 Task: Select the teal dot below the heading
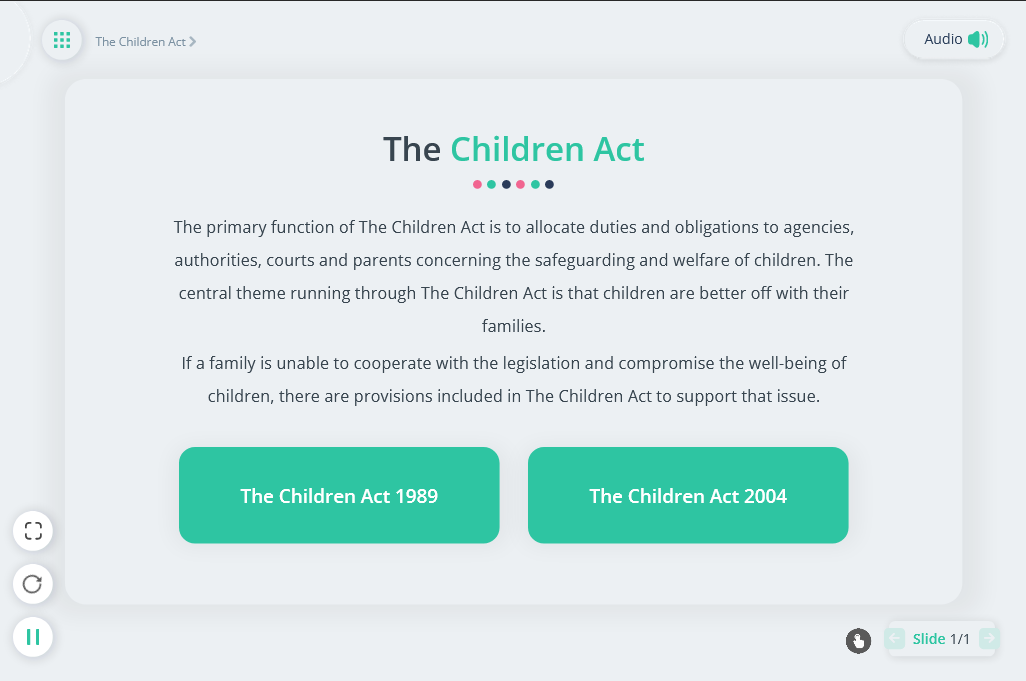[491, 184]
